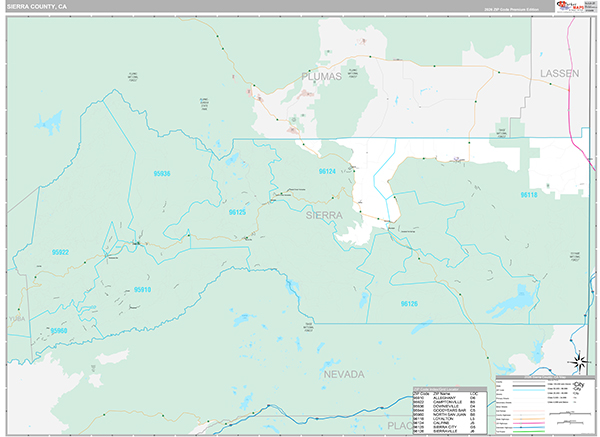Click the 'ZIP Code' column header in index
600x437 pixels.
tap(421, 394)
